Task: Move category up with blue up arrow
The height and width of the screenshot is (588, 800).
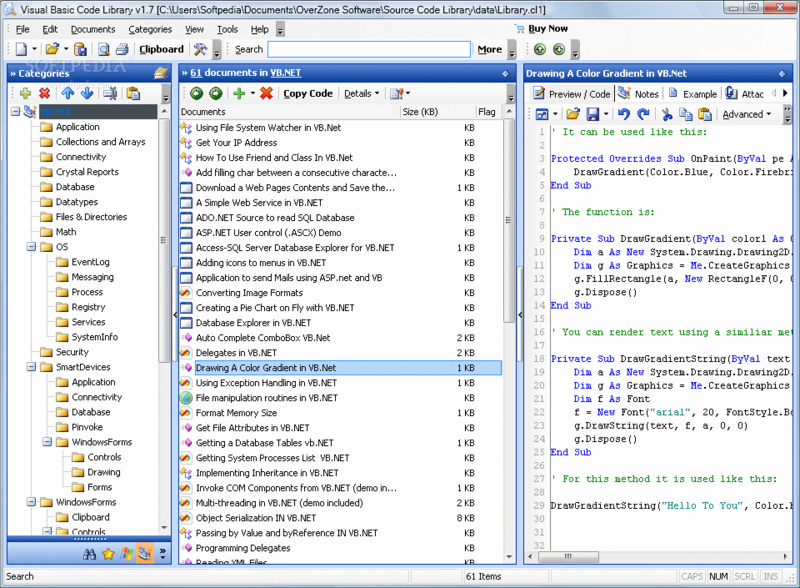Action: click(67, 93)
